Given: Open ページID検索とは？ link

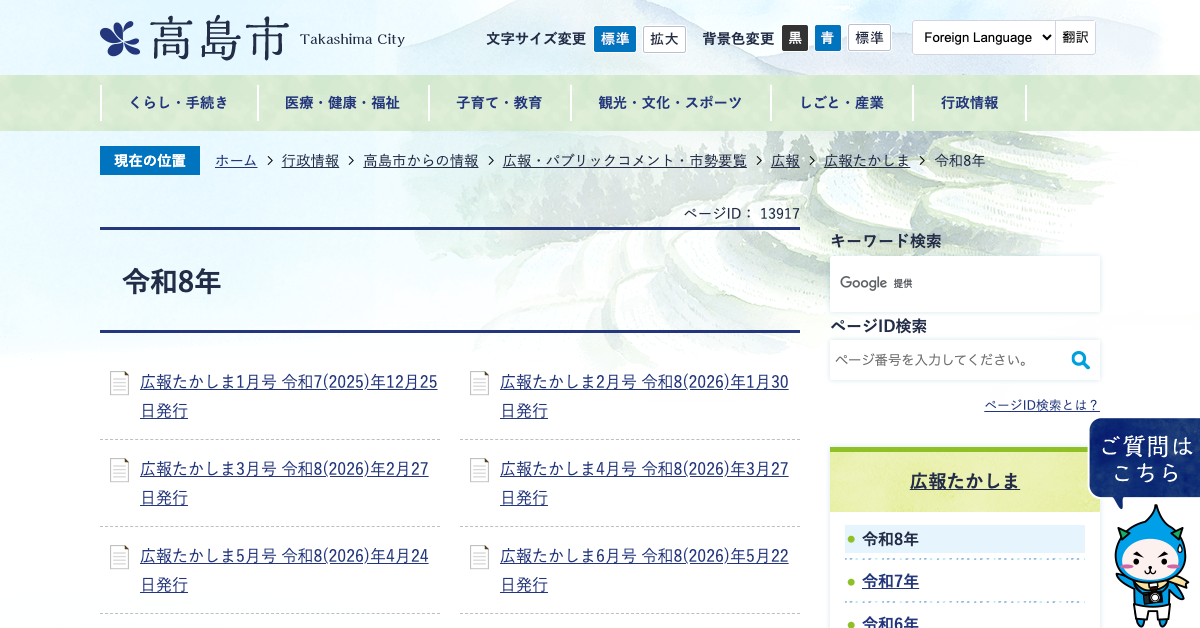Looking at the screenshot, I should (x=1042, y=405).
